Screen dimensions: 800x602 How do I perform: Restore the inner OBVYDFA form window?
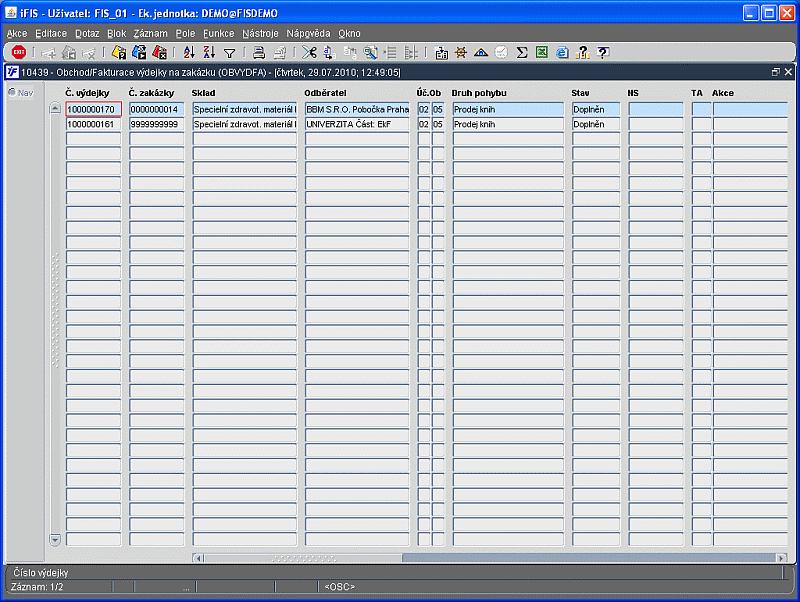click(776, 72)
